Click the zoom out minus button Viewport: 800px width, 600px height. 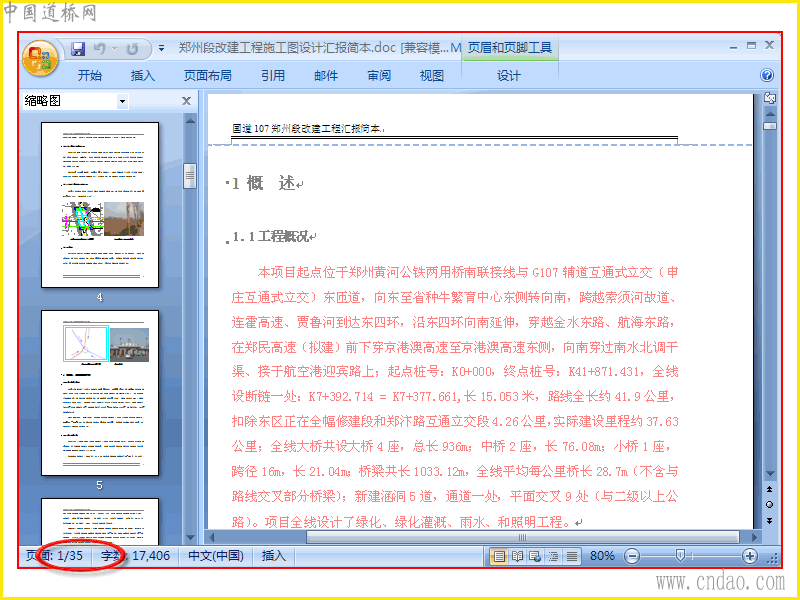tap(632, 556)
